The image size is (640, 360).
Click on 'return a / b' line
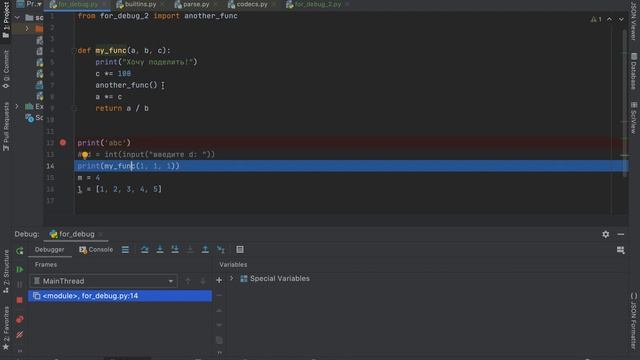coord(122,109)
